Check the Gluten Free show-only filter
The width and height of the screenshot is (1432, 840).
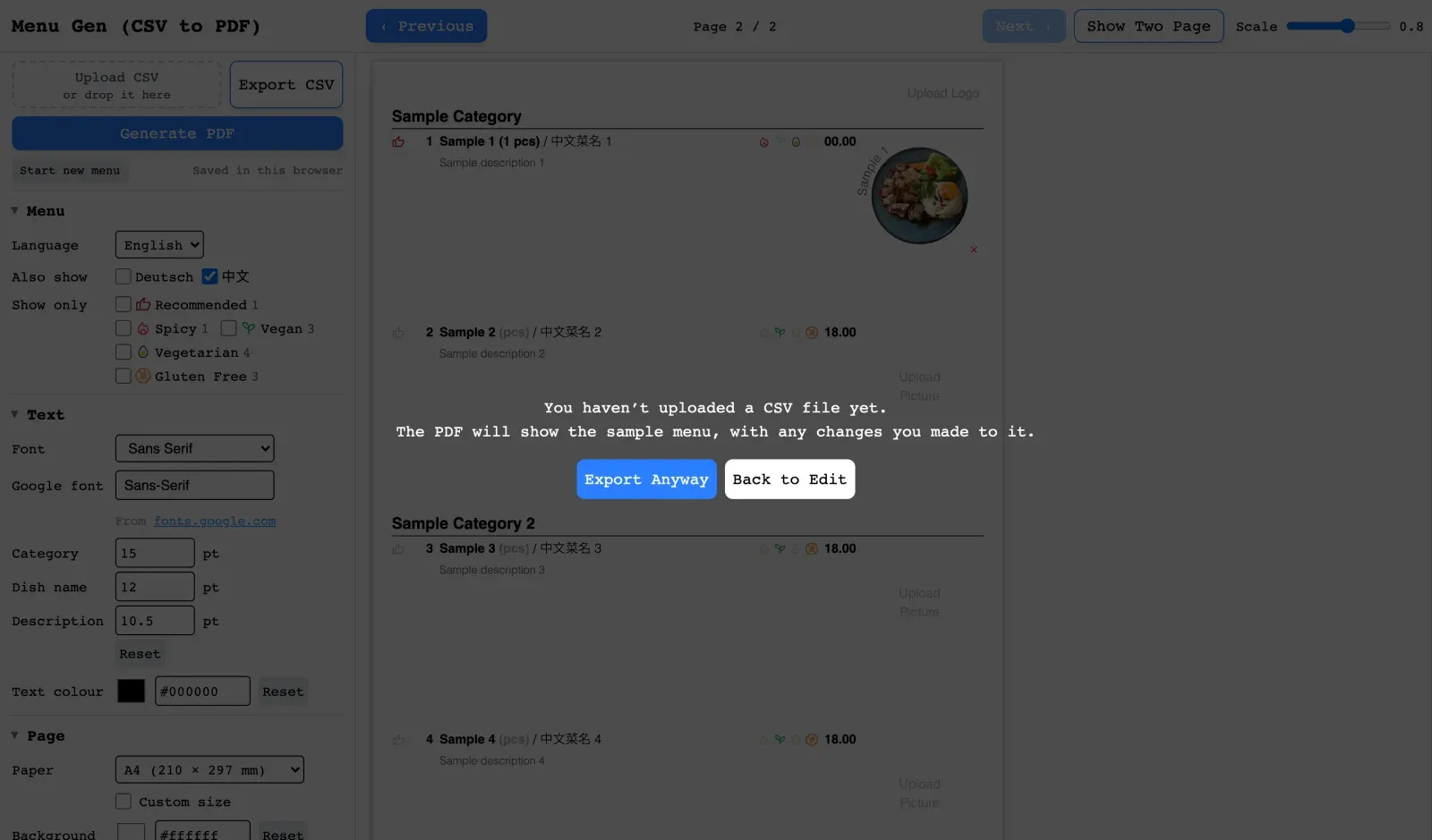(124, 377)
